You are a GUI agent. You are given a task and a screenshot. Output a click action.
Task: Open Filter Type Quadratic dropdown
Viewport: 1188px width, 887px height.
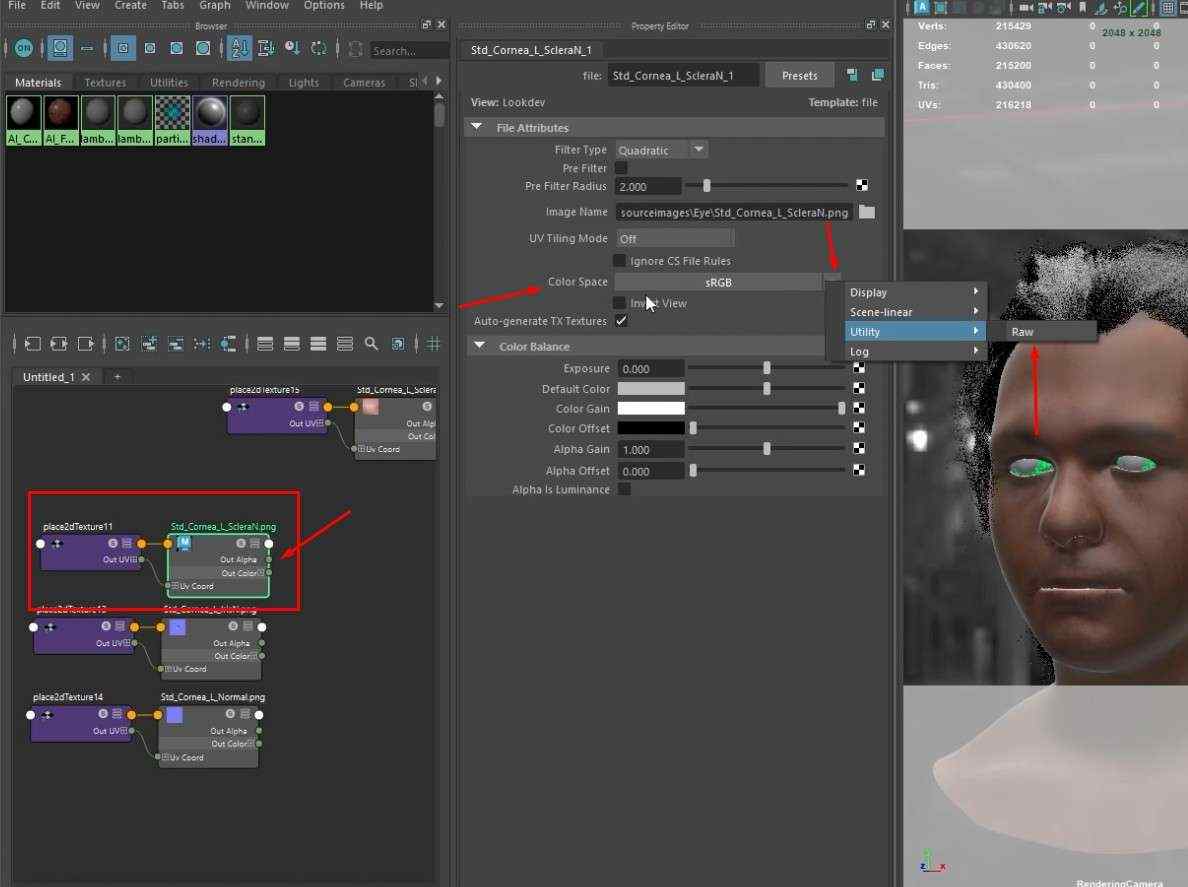pos(661,150)
